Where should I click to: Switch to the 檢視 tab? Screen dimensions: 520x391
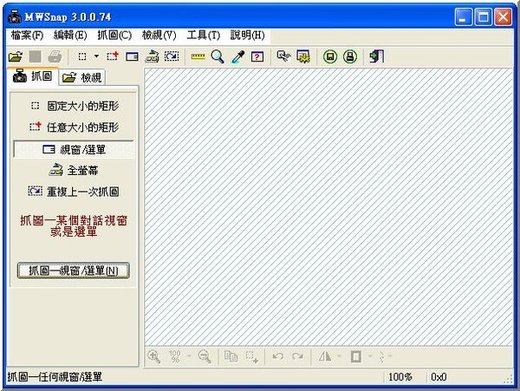(x=82, y=78)
